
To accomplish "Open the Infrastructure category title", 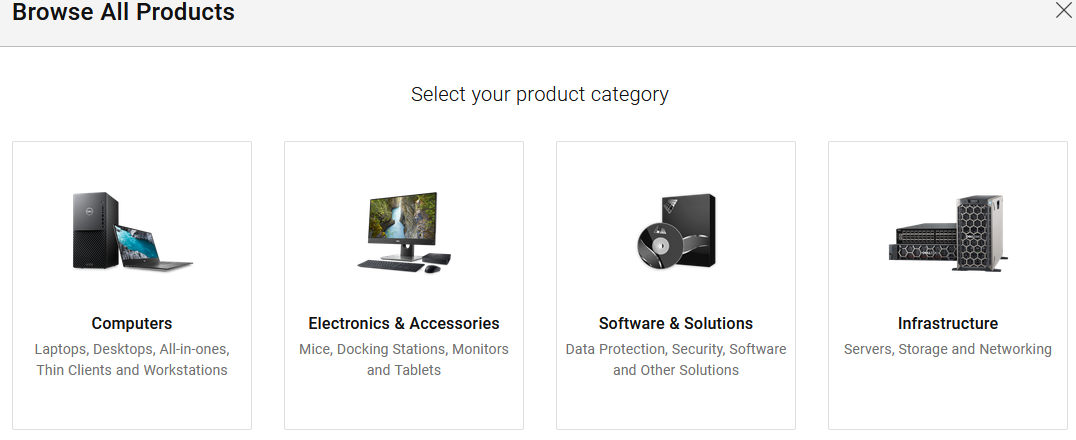I will tap(948, 323).
